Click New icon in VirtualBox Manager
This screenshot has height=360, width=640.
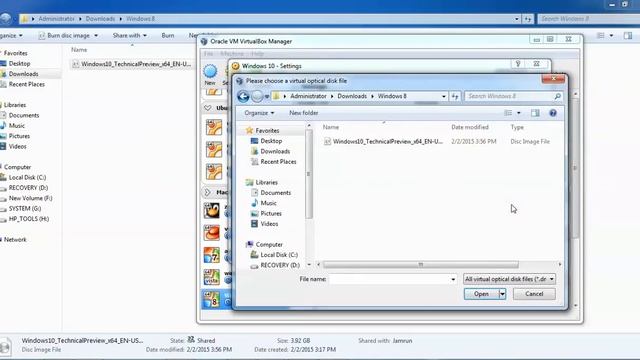210,74
